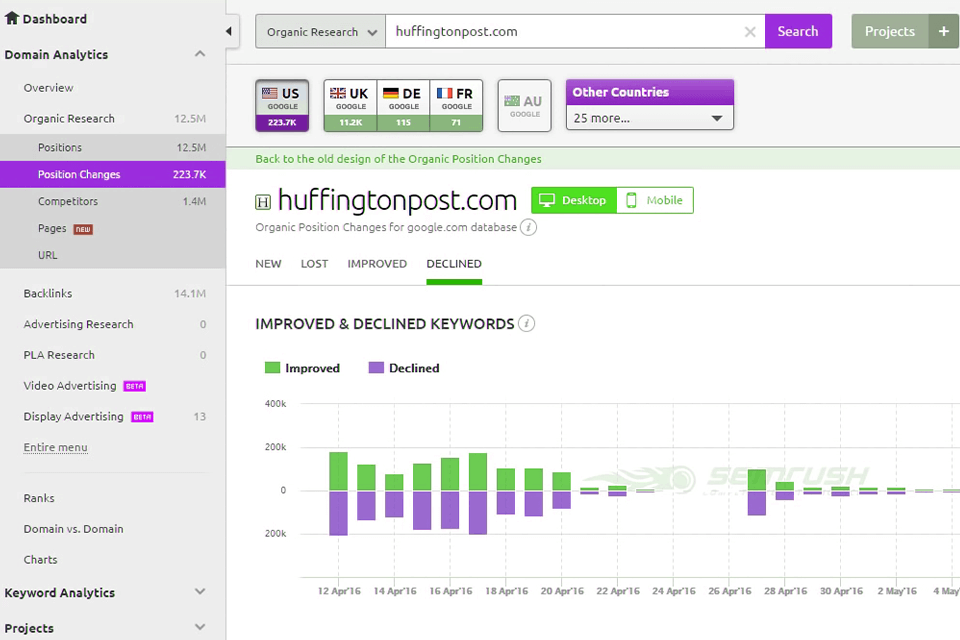
Task: Toggle Declined series in chart legend
Action: tap(404, 368)
